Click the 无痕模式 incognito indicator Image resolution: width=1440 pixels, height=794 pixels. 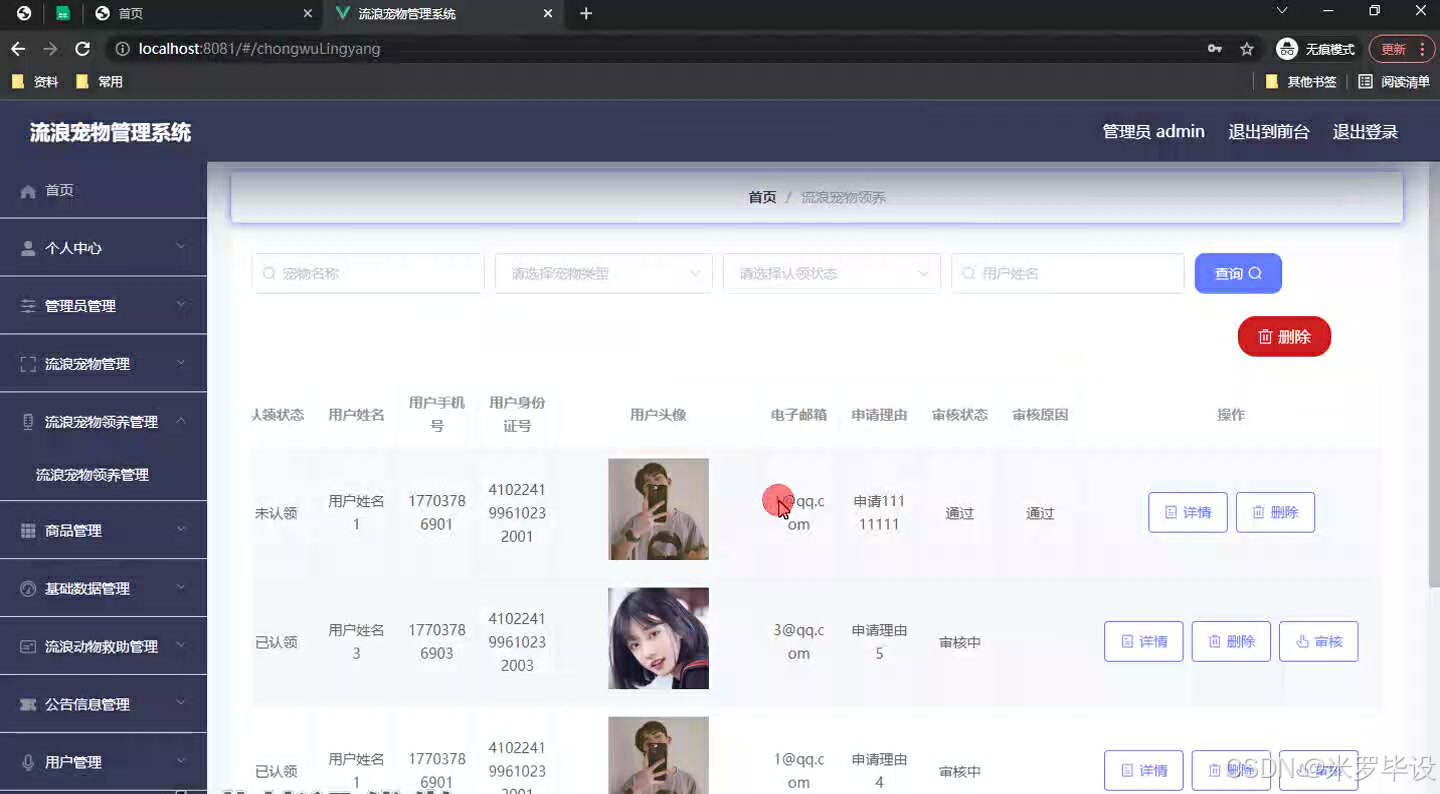pyautogui.click(x=1316, y=49)
